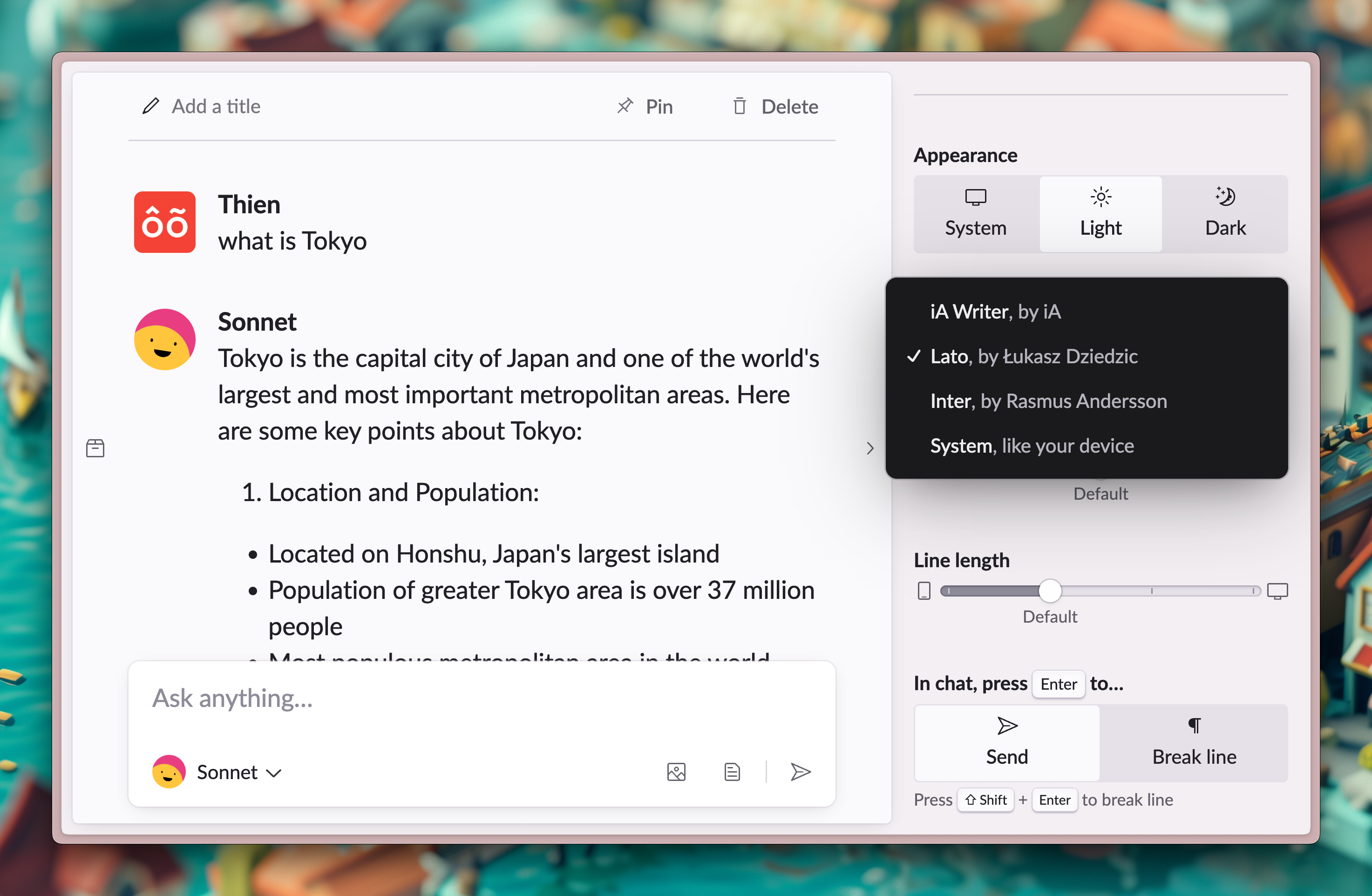Screen dimensions: 1372x896
Task: Choose Inter font by Rasmus Andersson
Action: click(x=1087, y=400)
